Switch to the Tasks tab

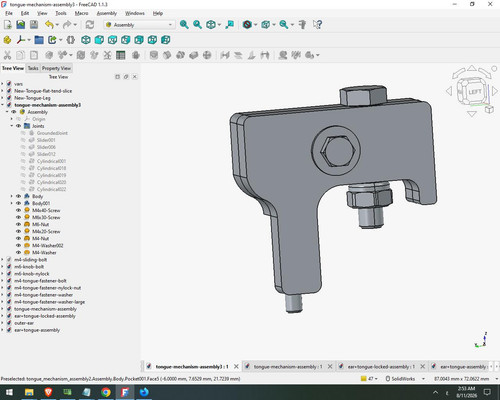(33, 68)
